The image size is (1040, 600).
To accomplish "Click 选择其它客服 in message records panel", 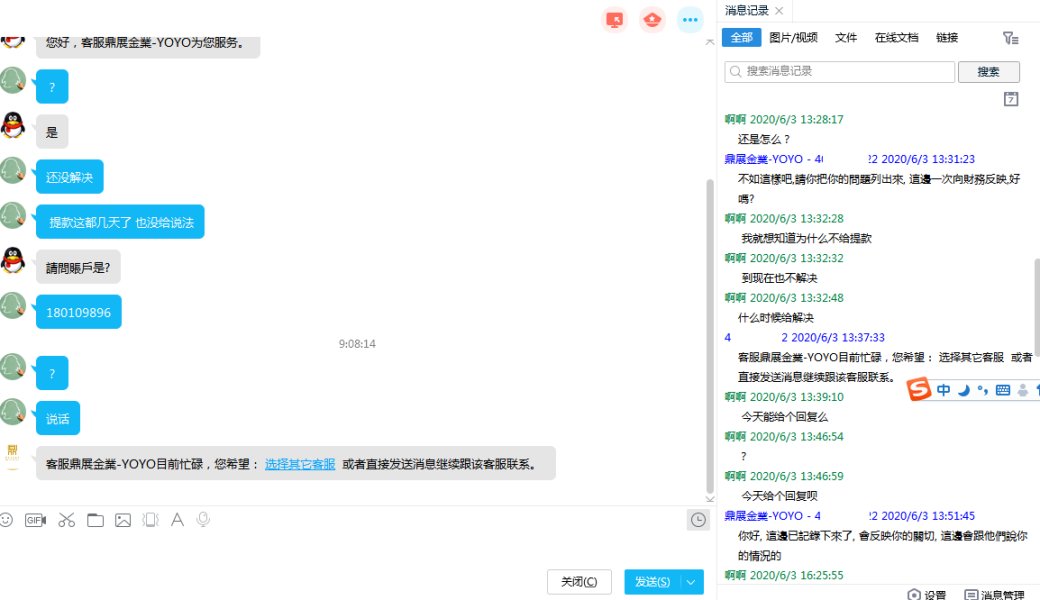I will click(971, 357).
